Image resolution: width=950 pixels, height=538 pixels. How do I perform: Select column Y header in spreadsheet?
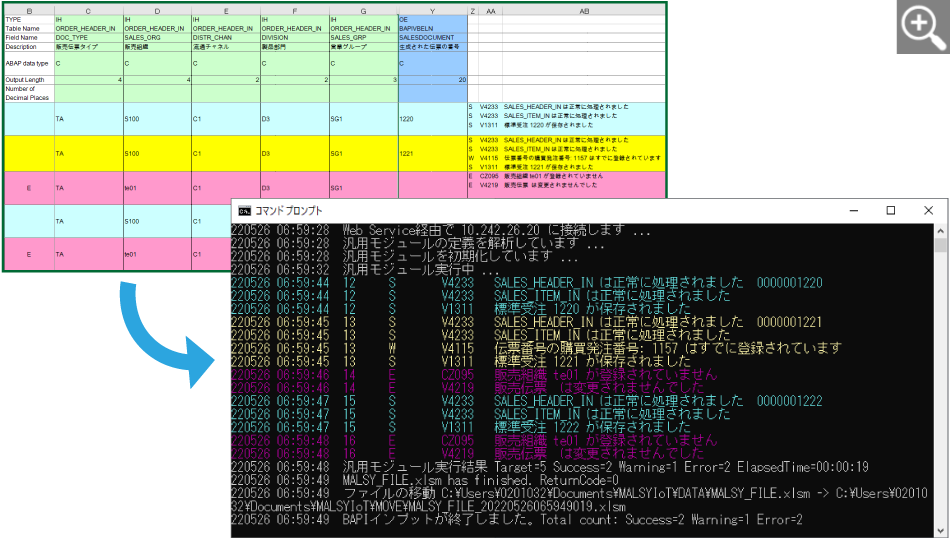pos(433,11)
